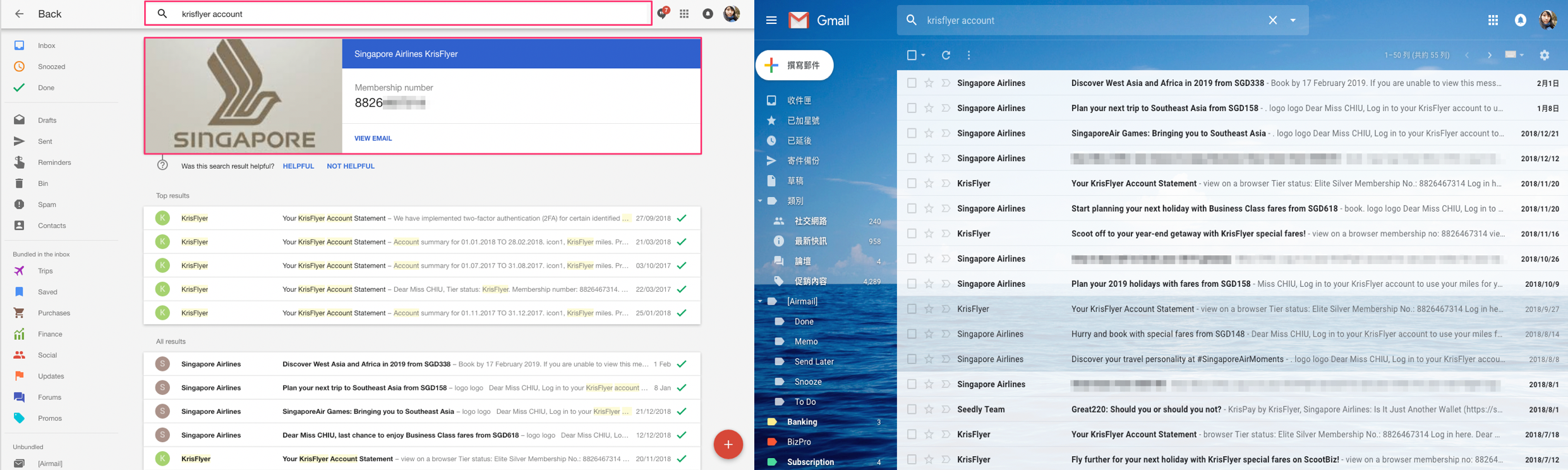Refresh the Gmail message list
This screenshot has height=470, width=1568.
click(x=946, y=55)
